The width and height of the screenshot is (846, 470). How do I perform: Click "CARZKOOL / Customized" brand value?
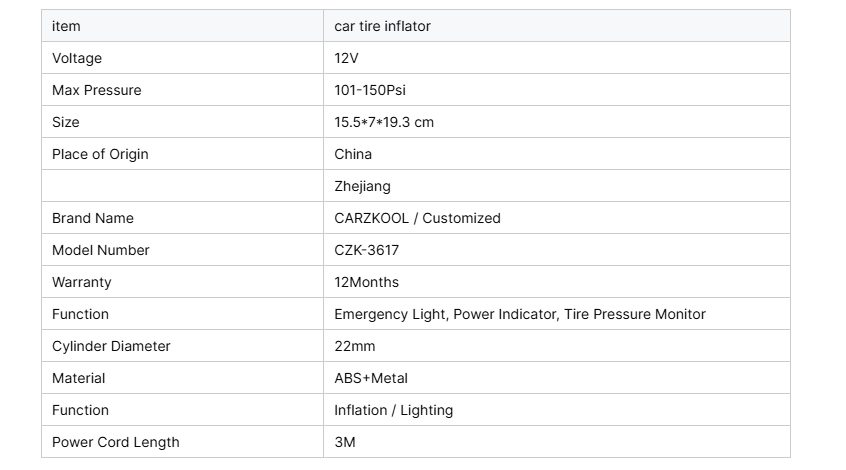click(417, 218)
